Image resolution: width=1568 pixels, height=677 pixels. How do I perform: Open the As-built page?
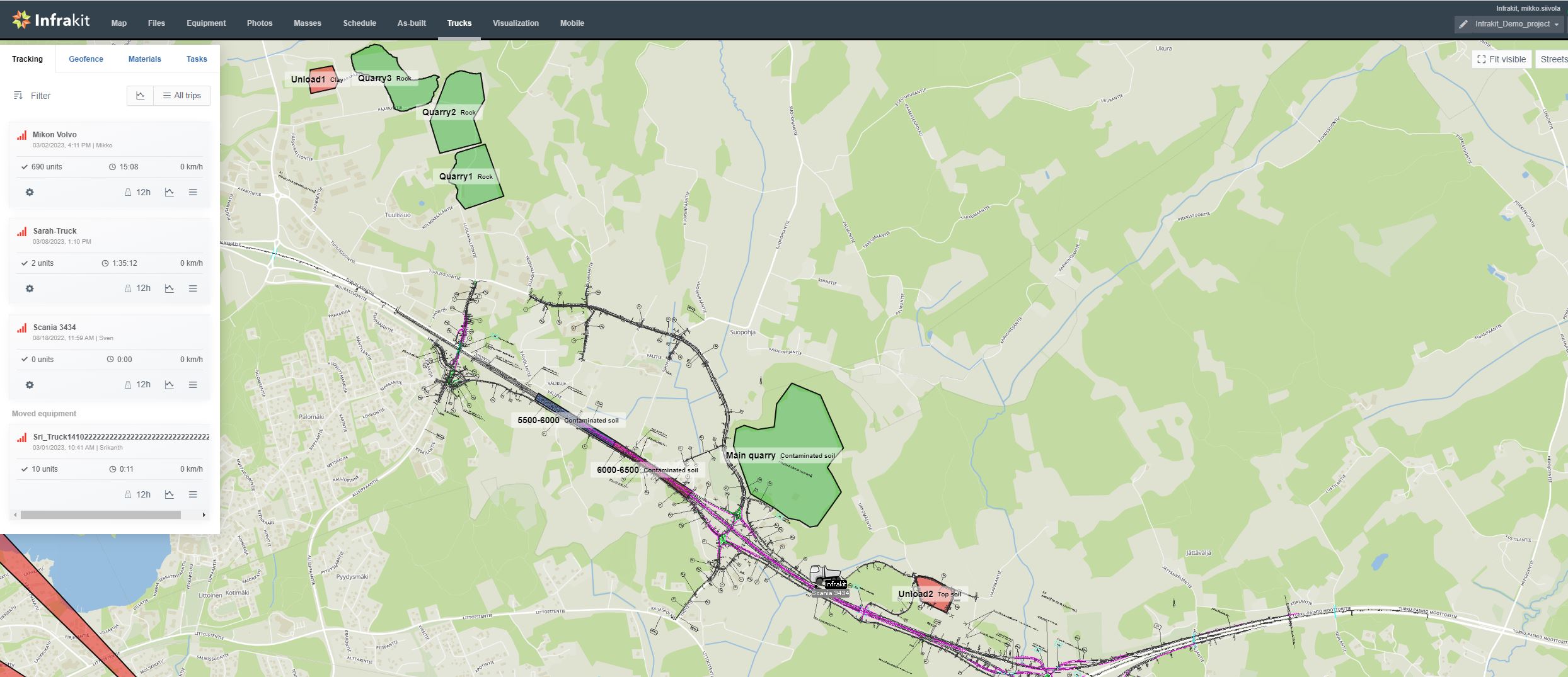[x=412, y=23]
